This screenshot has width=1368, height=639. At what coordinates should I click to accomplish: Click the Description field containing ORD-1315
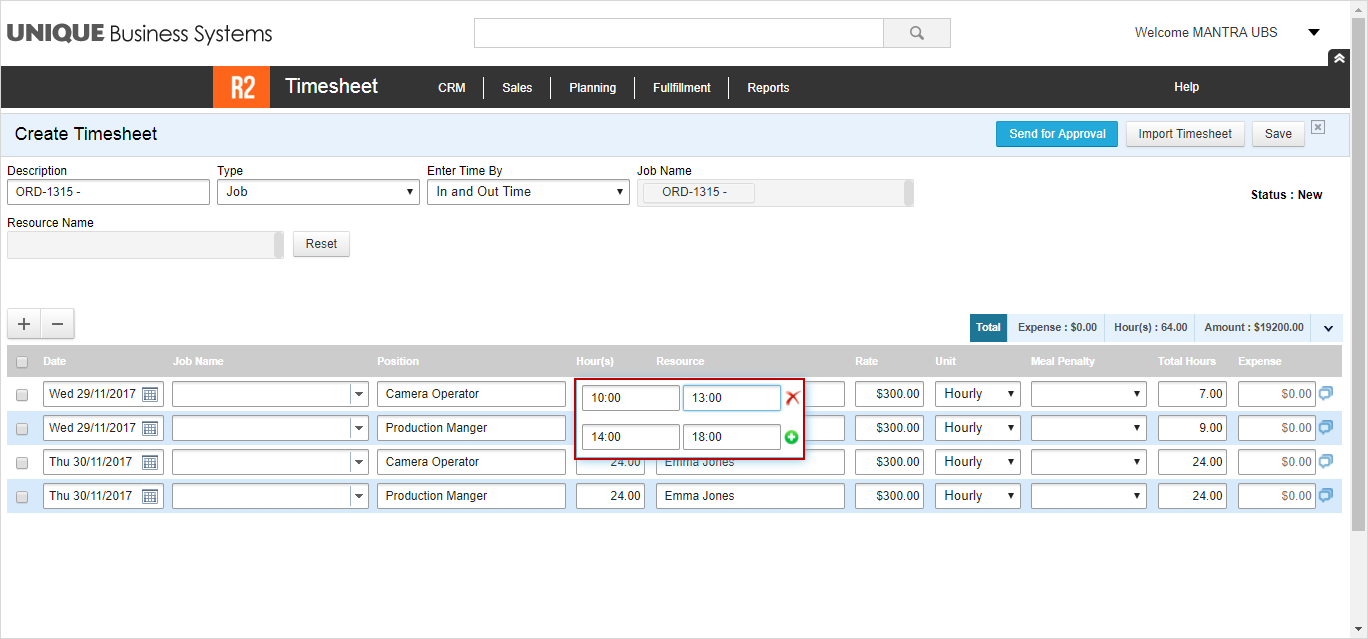(x=108, y=192)
